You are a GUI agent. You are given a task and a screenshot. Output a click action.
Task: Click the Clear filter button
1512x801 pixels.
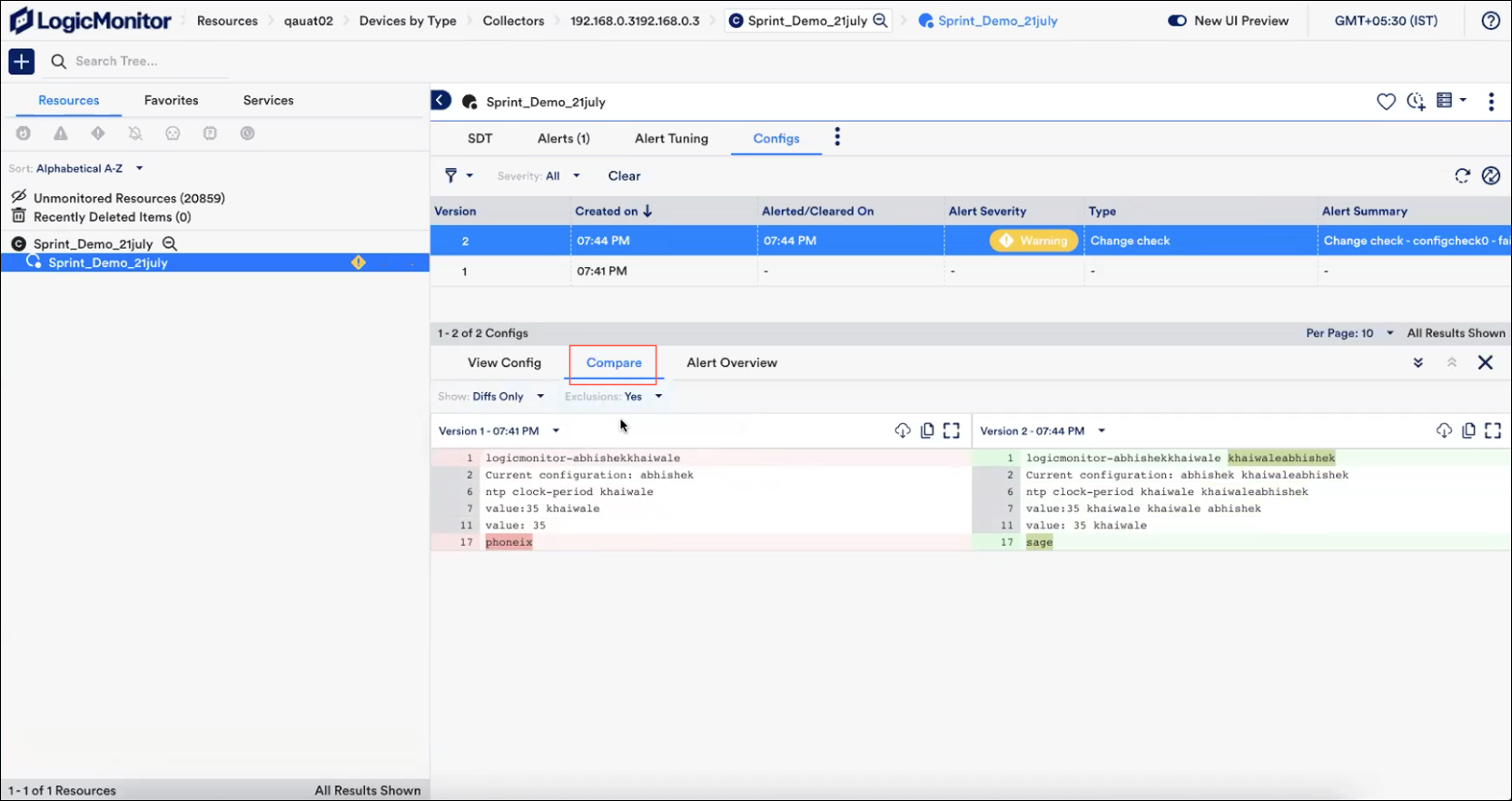(624, 176)
